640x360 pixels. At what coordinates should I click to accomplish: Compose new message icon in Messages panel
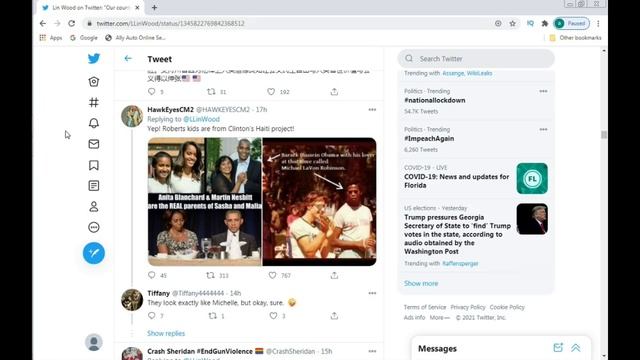tap(558, 348)
